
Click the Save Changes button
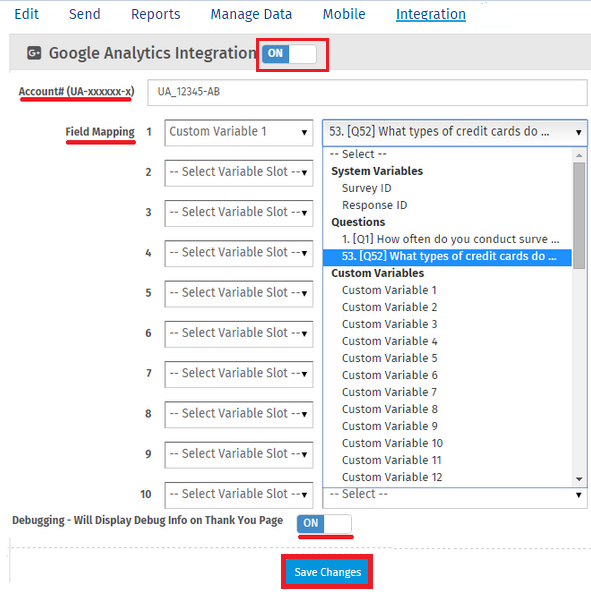coord(327,572)
